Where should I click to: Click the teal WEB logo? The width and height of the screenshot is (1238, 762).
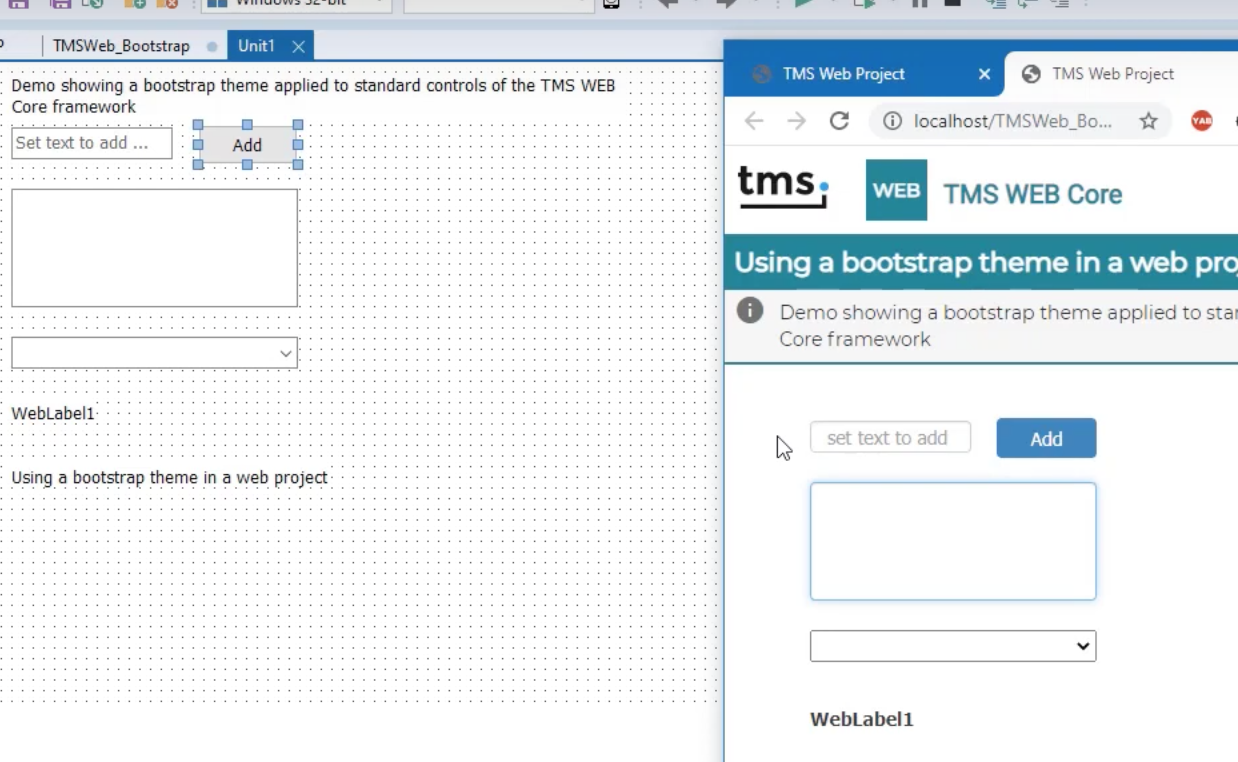point(896,190)
